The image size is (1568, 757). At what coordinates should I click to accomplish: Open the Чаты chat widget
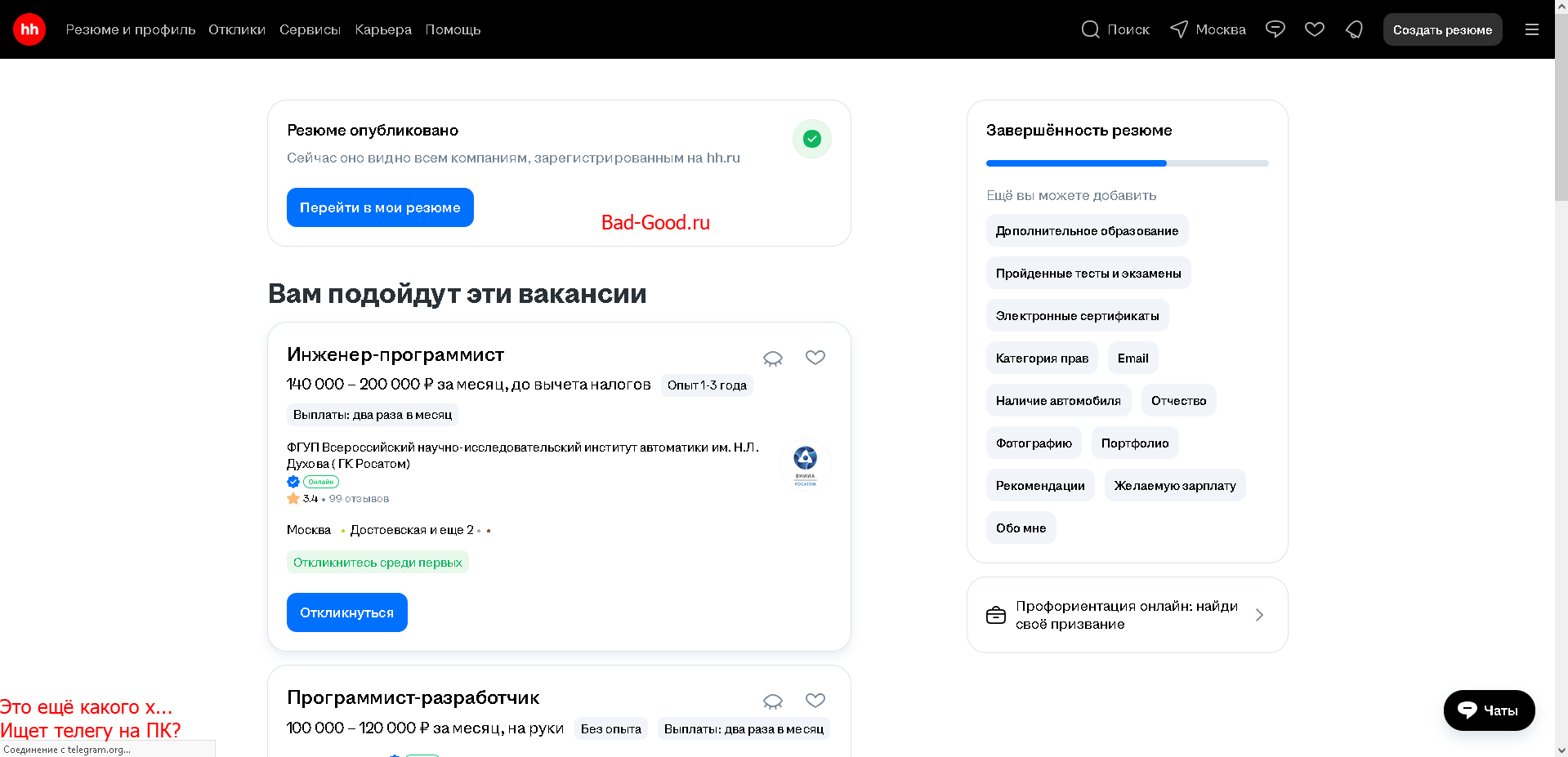[x=1489, y=710]
